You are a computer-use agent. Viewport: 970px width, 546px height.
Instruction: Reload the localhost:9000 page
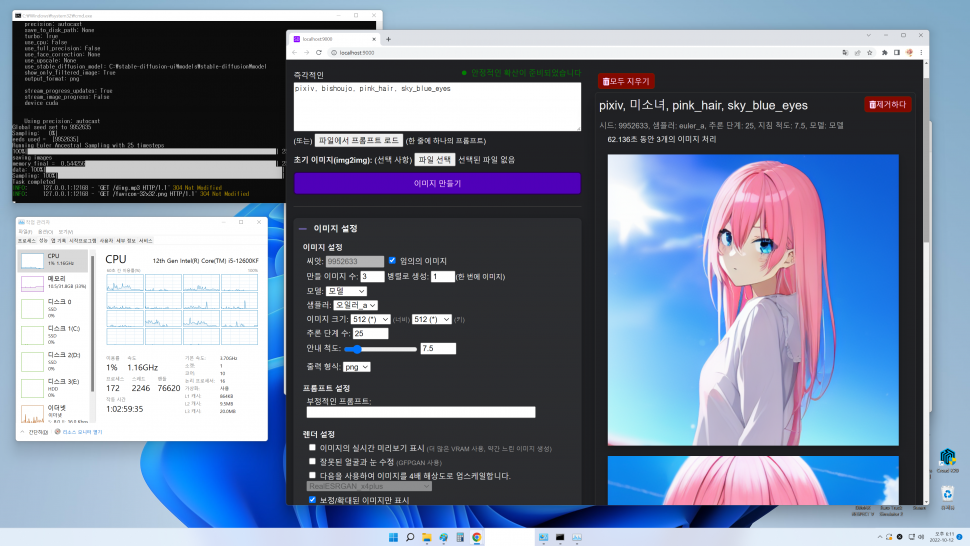coord(319,53)
